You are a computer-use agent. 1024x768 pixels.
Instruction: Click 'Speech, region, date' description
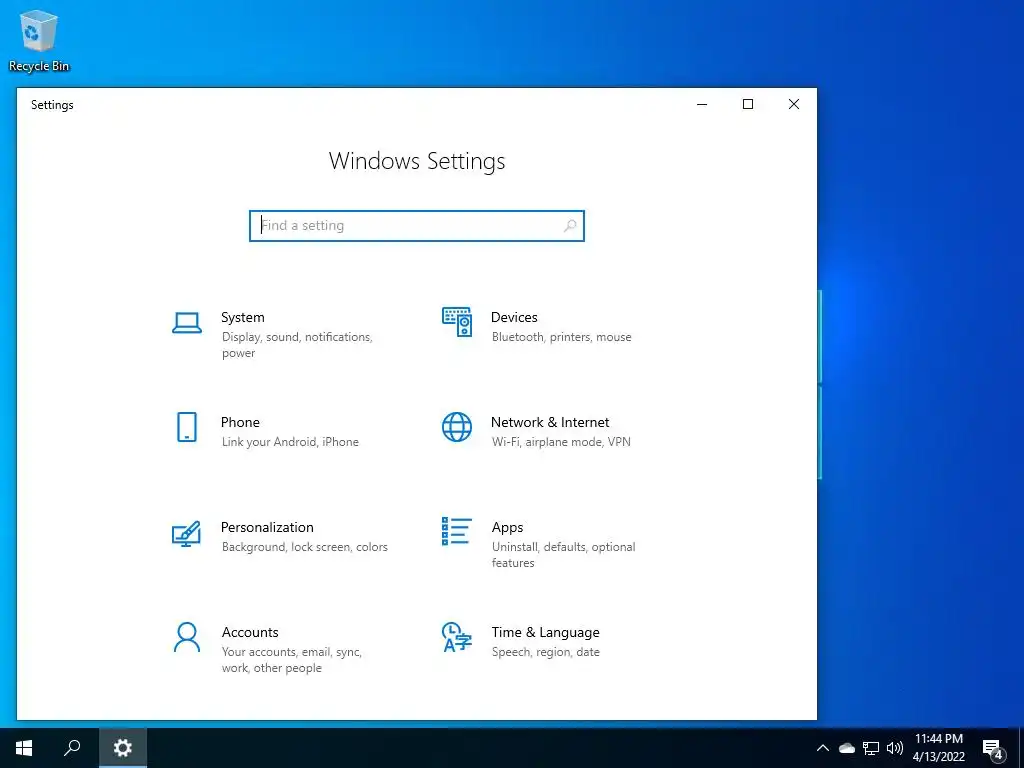(x=545, y=652)
